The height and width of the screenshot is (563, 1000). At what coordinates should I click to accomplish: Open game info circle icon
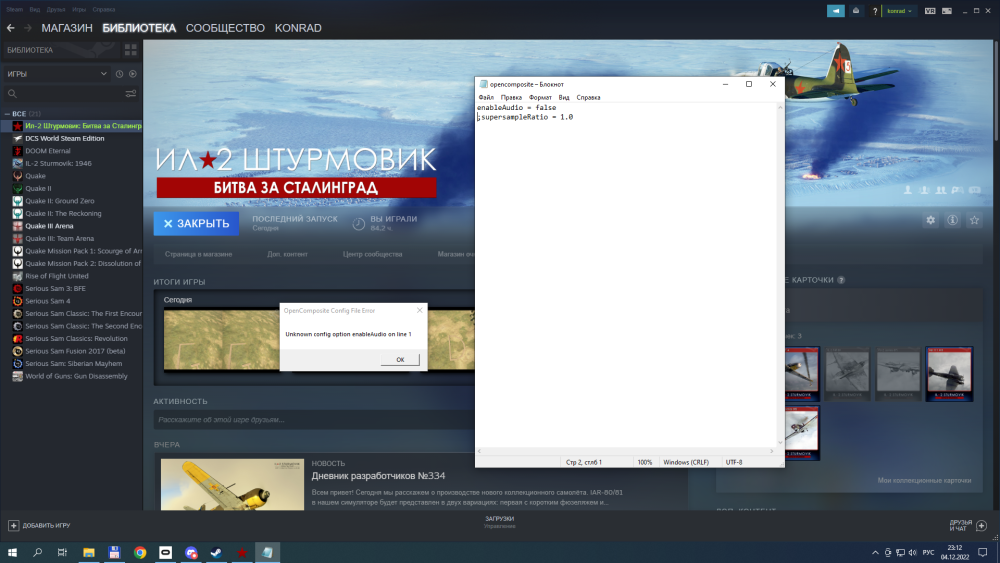952,220
